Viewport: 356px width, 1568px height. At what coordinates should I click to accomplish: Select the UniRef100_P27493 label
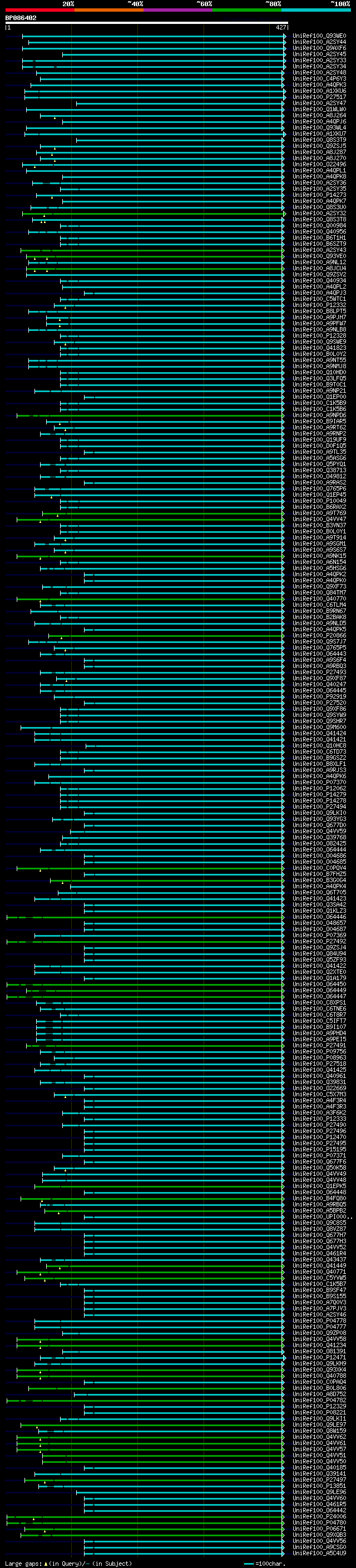319,672
